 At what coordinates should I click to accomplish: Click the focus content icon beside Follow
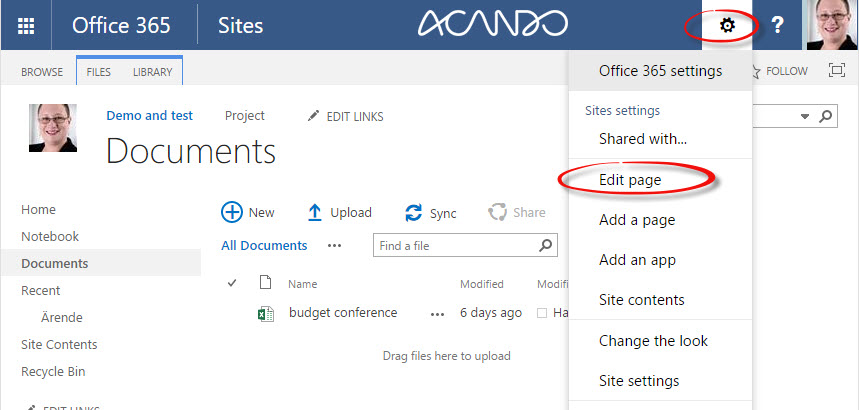click(x=837, y=71)
